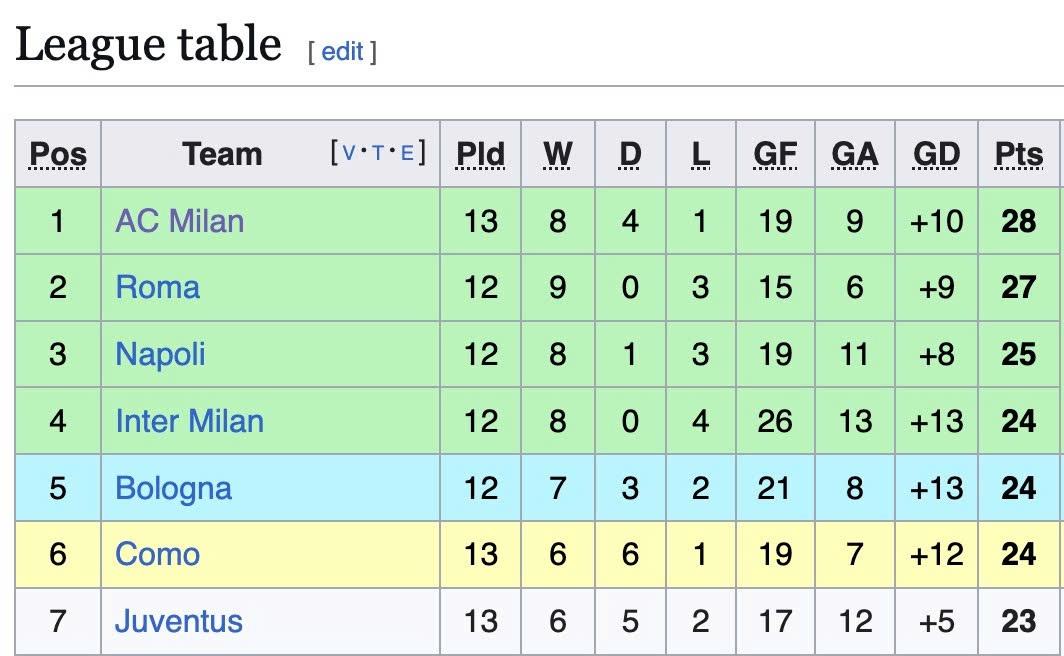This screenshot has width=1064, height=656.
Task: Sort the table by draws column D
Action: (x=630, y=154)
